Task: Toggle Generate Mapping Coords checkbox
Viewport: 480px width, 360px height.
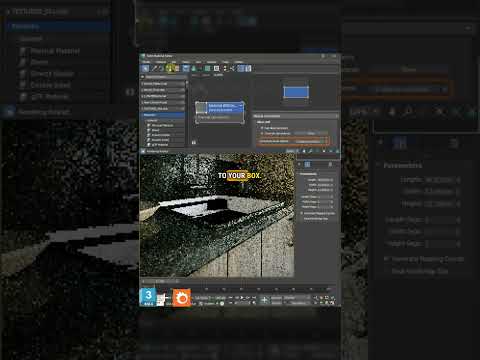Action: tap(301, 213)
